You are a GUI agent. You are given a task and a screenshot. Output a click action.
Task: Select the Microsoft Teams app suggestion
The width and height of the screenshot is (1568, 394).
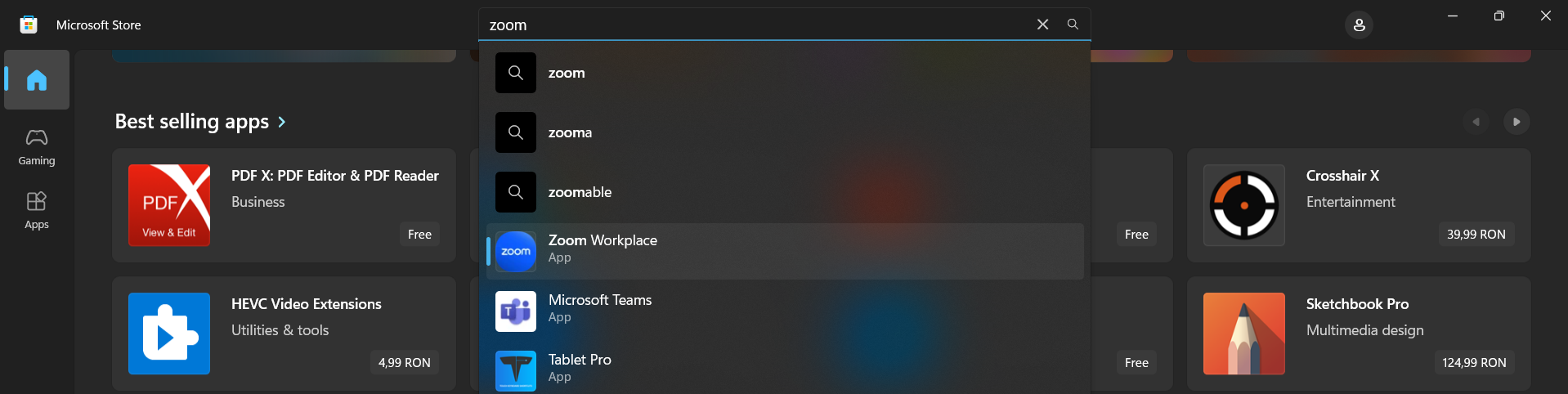pyautogui.click(x=785, y=311)
